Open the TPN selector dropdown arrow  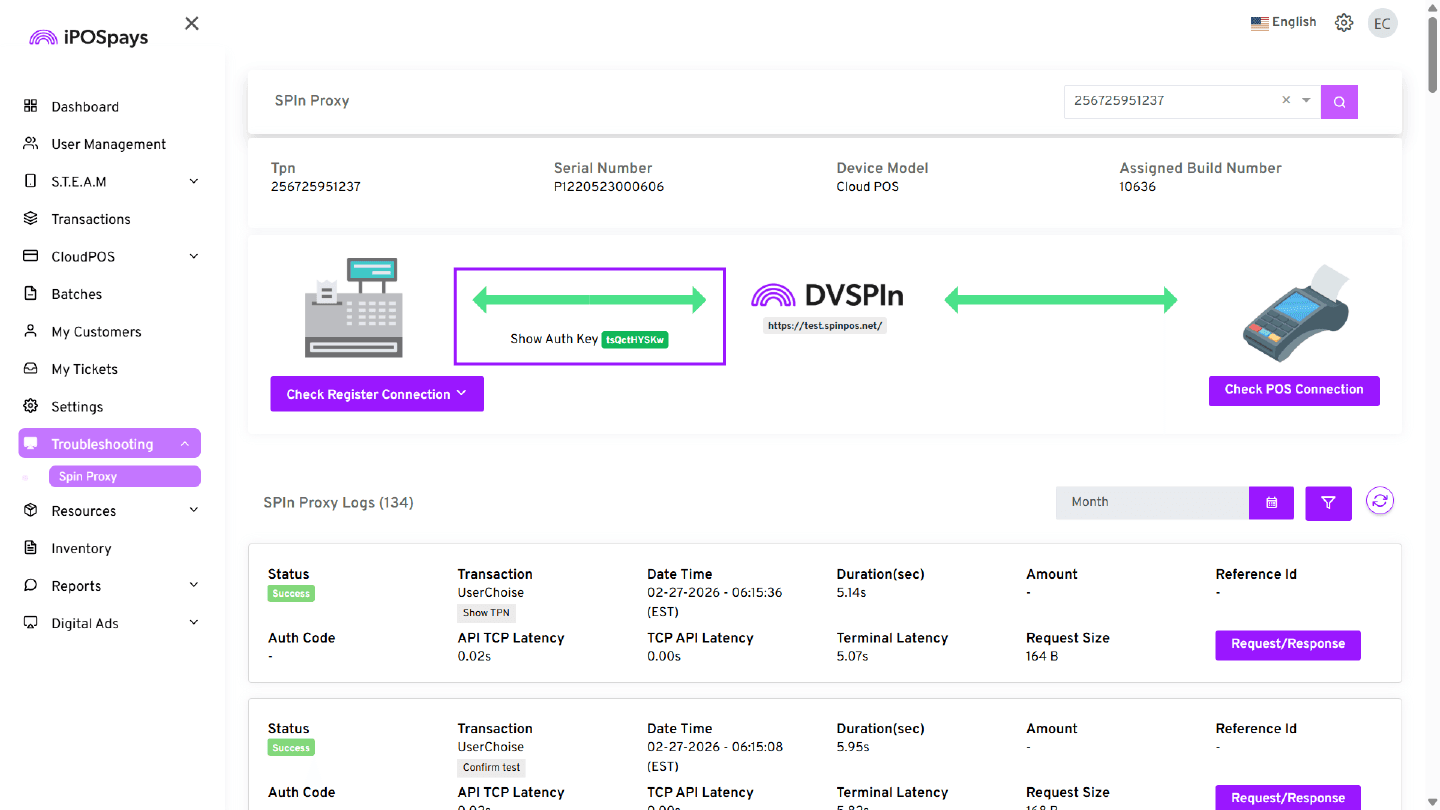[x=1306, y=101]
